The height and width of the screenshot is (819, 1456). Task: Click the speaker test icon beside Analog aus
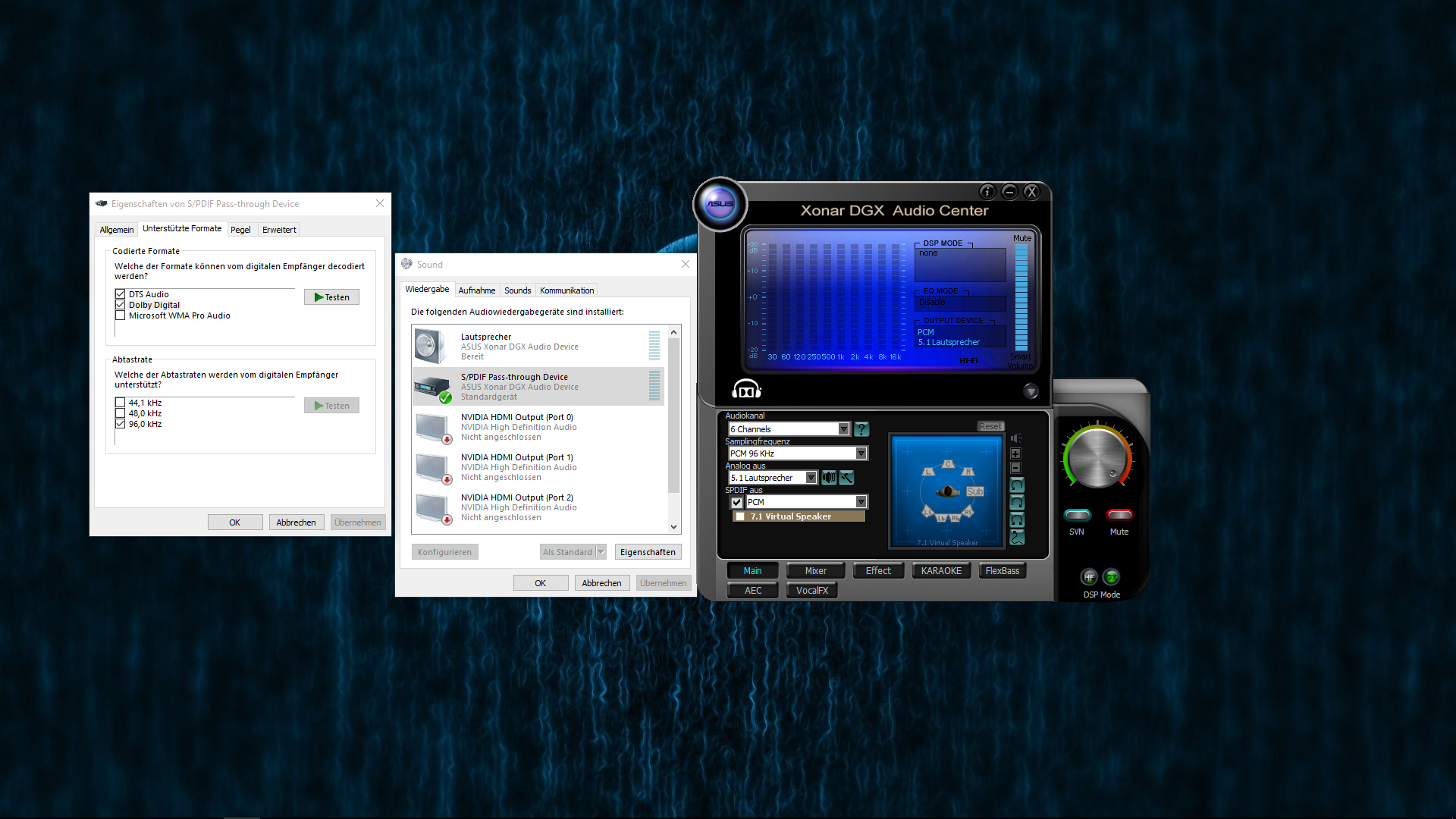point(829,478)
